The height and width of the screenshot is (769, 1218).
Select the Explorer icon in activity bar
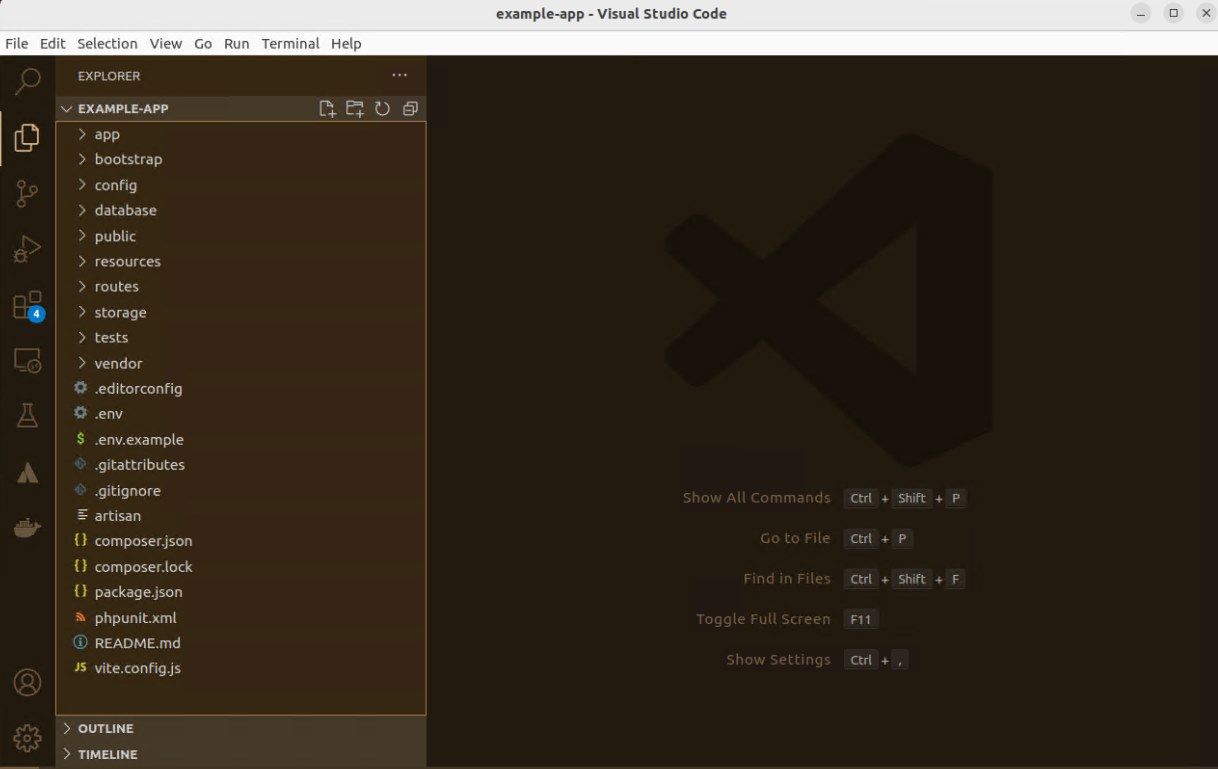click(28, 138)
